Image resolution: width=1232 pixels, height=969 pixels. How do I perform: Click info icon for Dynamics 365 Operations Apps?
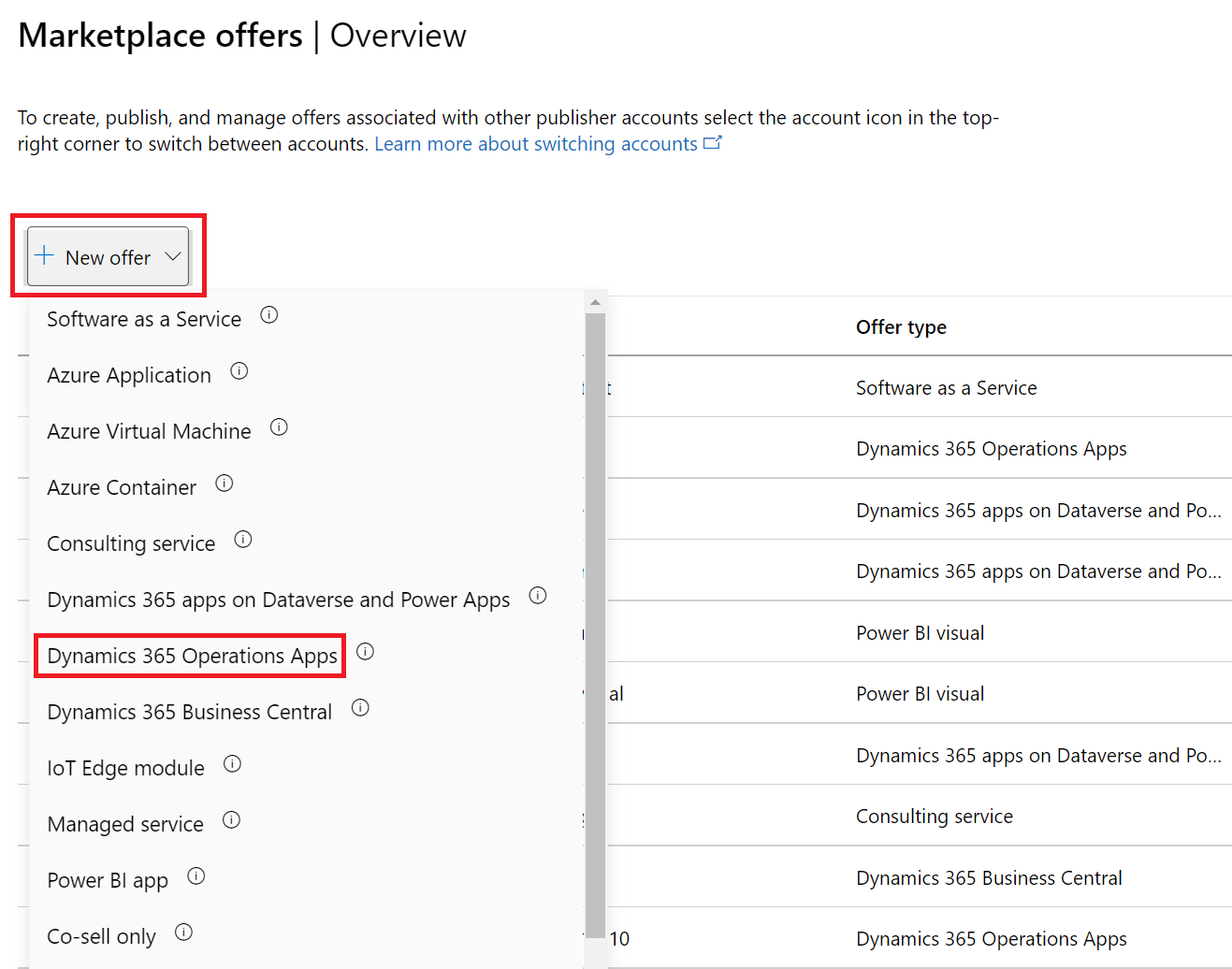[366, 652]
